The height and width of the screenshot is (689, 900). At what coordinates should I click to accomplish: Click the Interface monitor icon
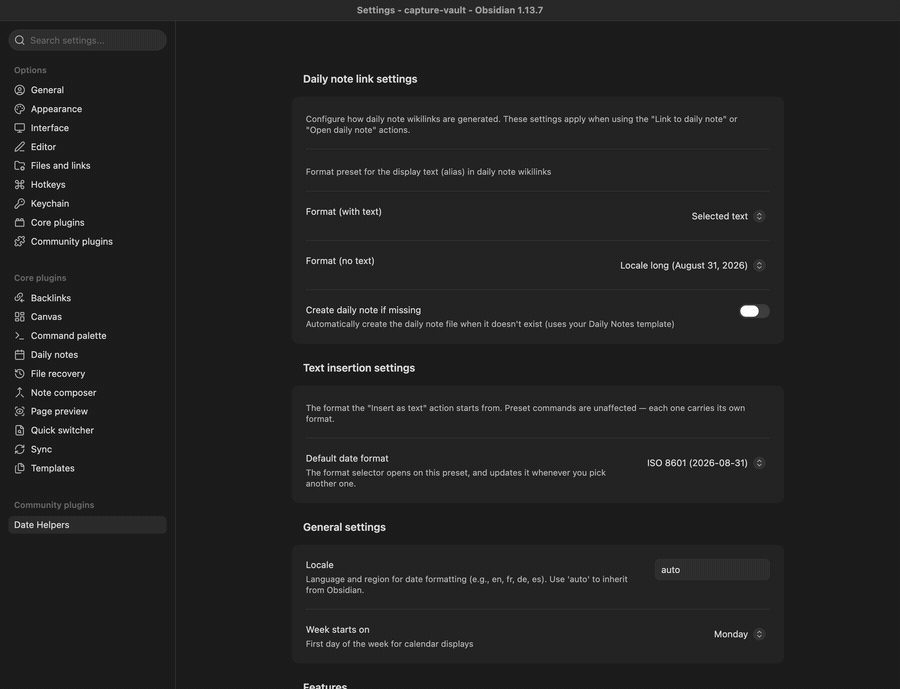point(20,128)
